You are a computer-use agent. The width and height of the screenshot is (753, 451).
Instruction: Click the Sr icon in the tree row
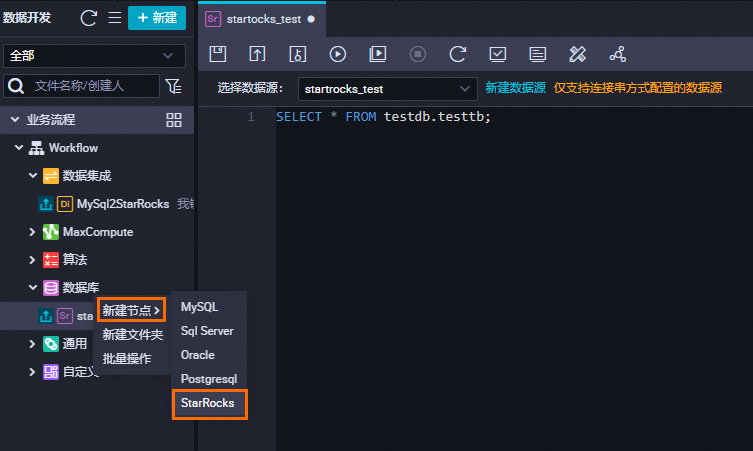coord(65,316)
